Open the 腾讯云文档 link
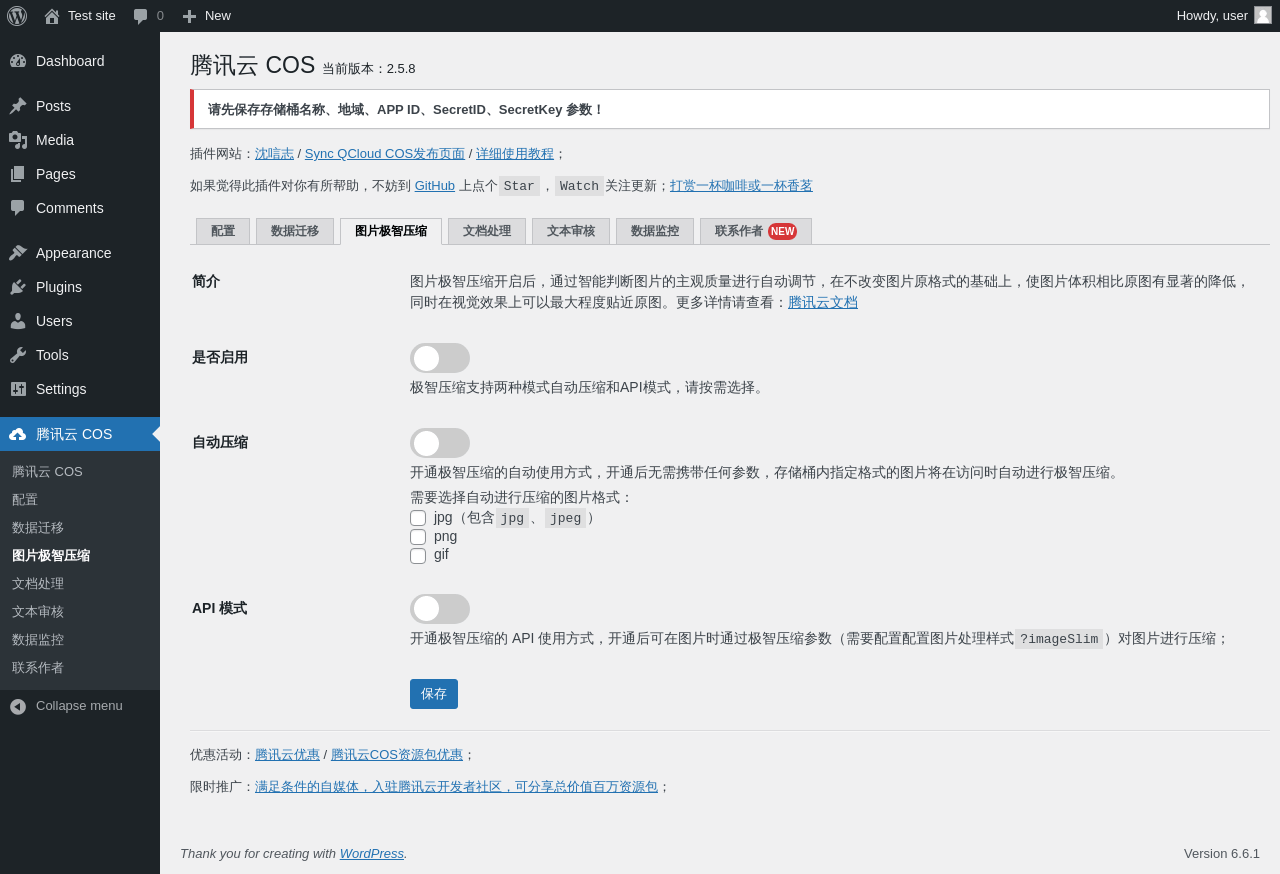 click(823, 302)
